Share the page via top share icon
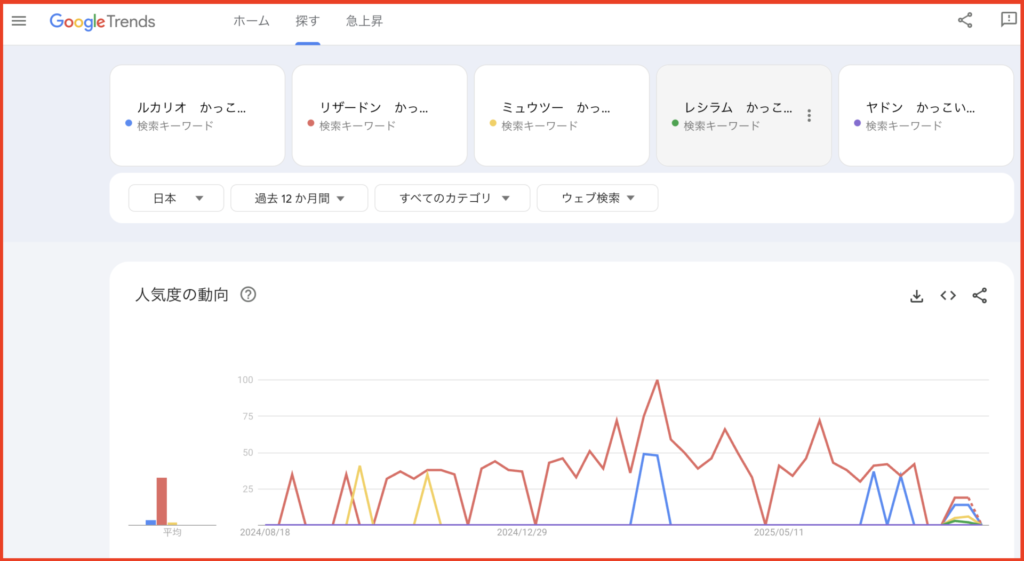This screenshot has width=1024, height=561. (x=965, y=20)
